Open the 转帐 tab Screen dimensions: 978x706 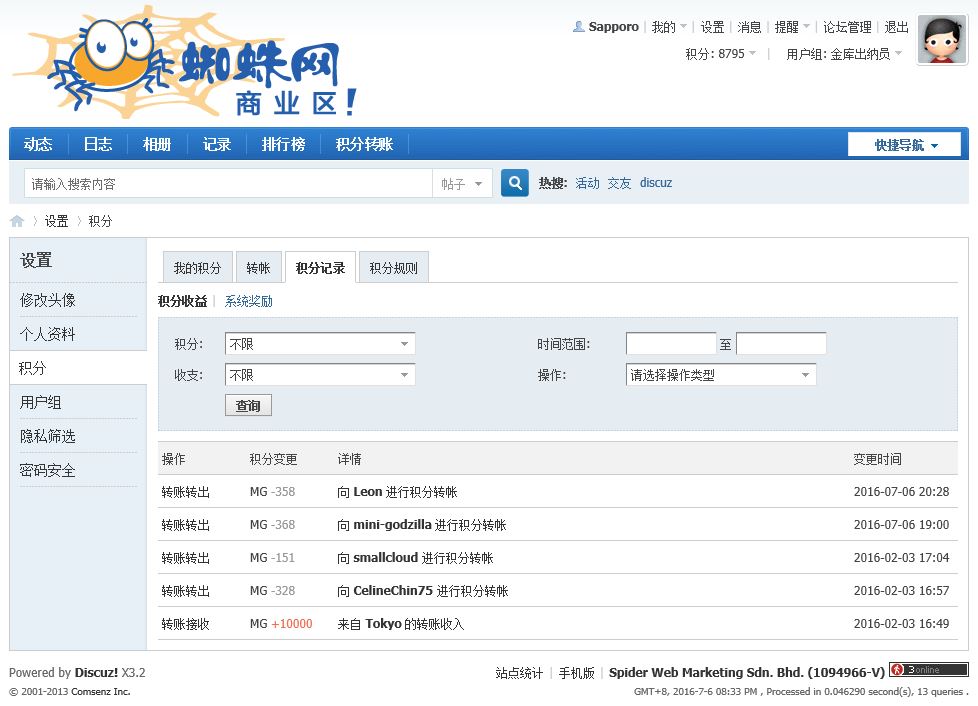pos(258,268)
